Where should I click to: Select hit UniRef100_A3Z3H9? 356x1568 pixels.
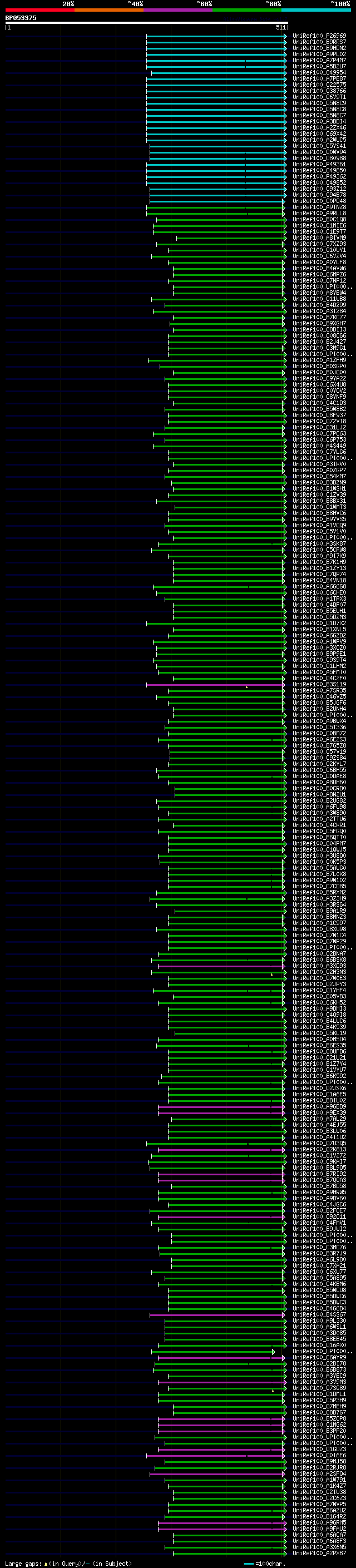point(319,898)
